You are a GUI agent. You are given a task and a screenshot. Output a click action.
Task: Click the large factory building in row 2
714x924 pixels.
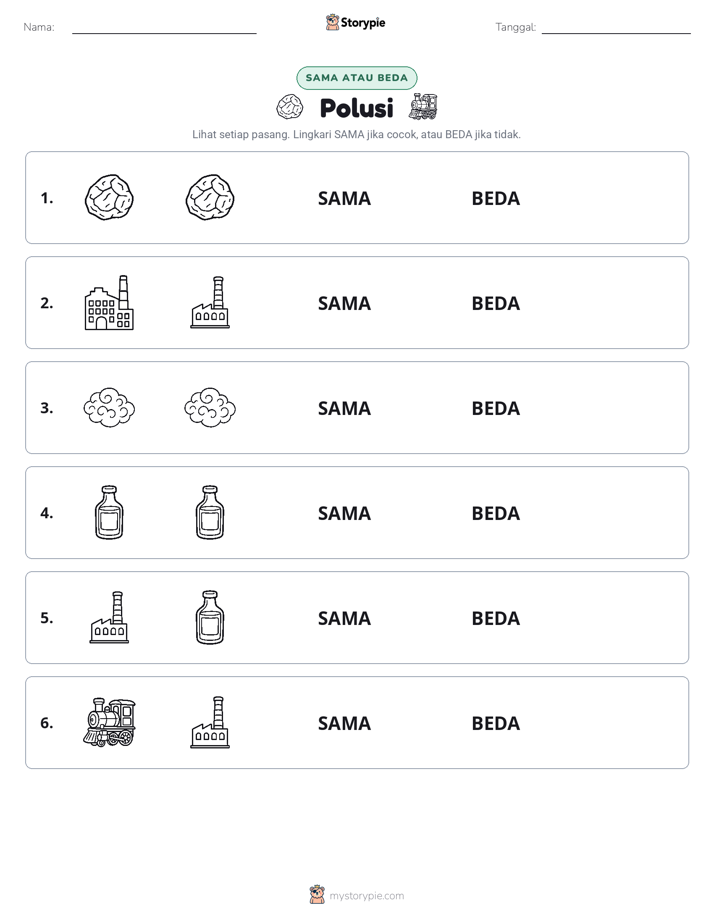click(x=109, y=302)
